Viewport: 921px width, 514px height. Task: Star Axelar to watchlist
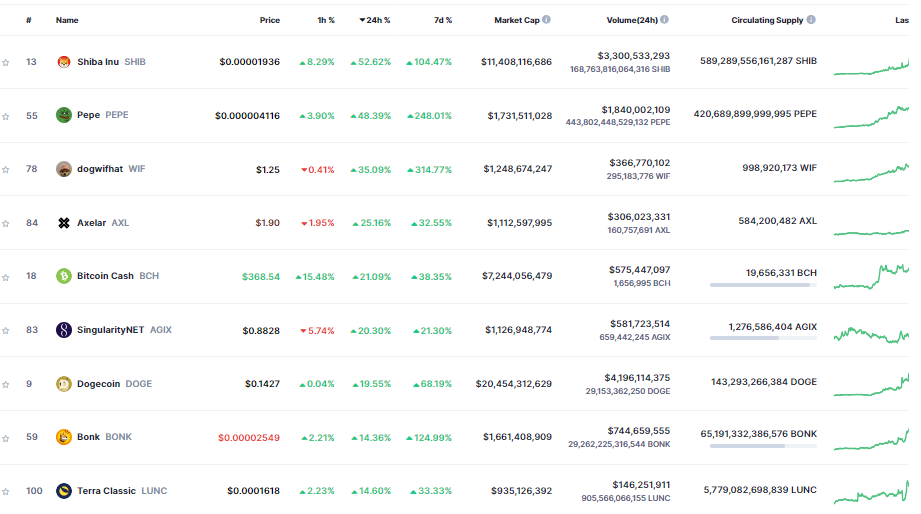coord(6,224)
